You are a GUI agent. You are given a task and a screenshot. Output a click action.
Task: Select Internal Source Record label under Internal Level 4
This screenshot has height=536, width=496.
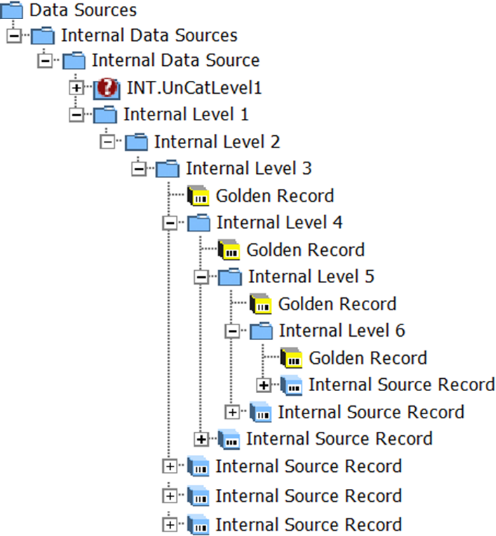(x=339, y=439)
